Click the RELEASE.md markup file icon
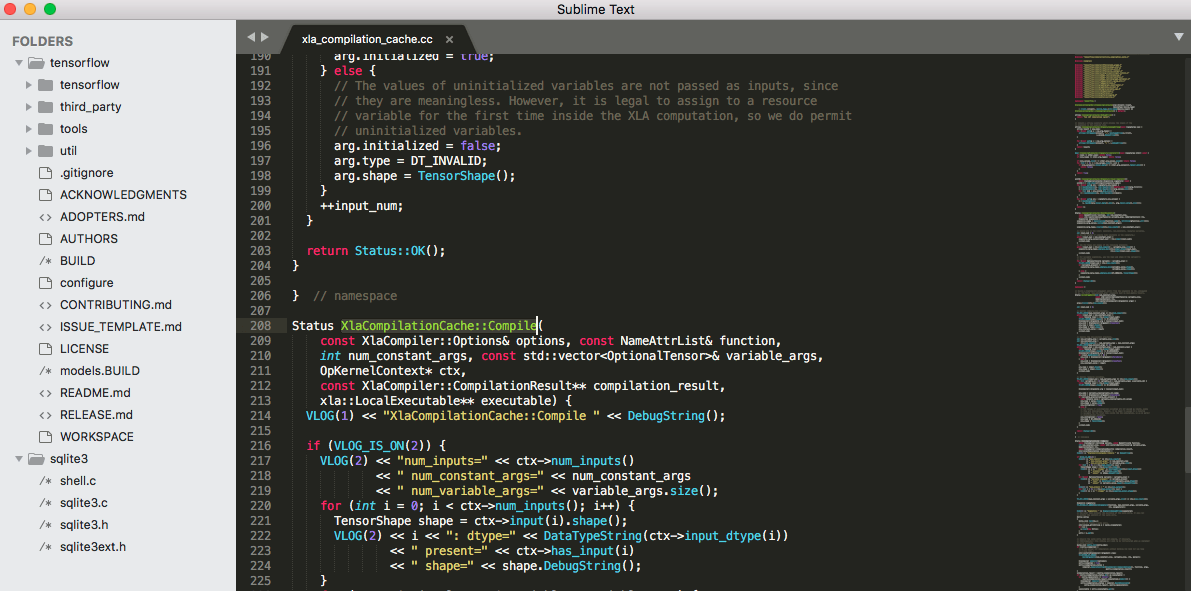This screenshot has width=1191, height=591. [x=46, y=415]
